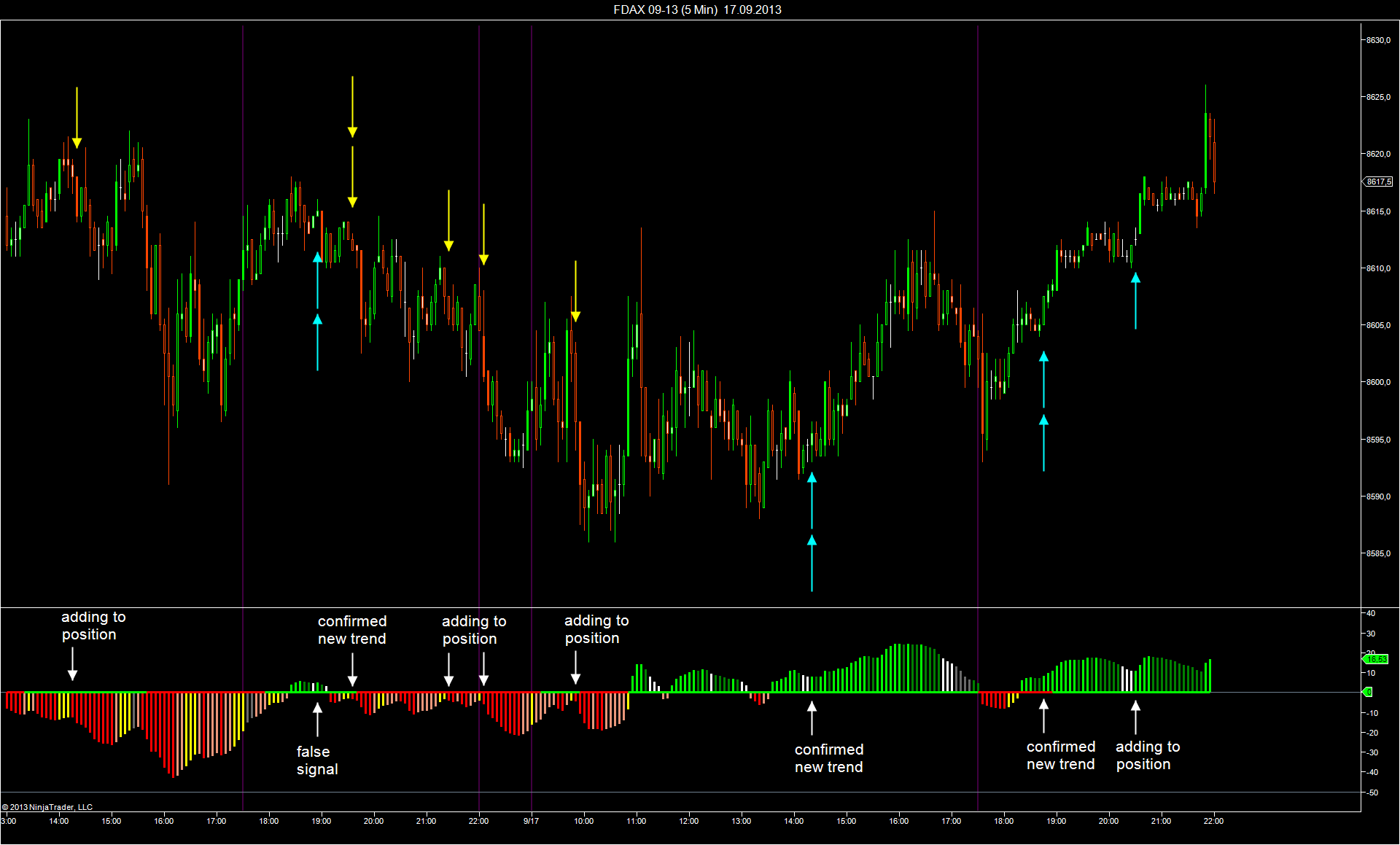The image size is (1400, 845).
Task: Select the 'confirmed new trend' label near 19:00
Action: pyautogui.click(x=352, y=630)
